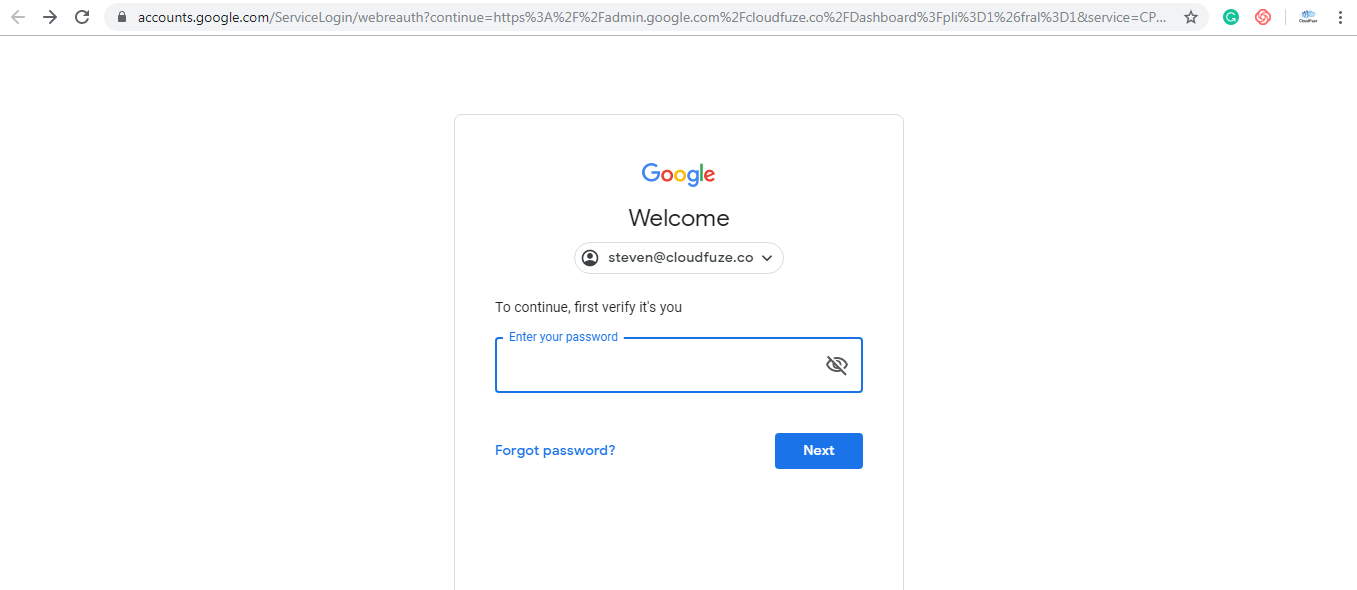The image size is (1357, 590).
Task: Reload the sign-in page
Action: [82, 17]
